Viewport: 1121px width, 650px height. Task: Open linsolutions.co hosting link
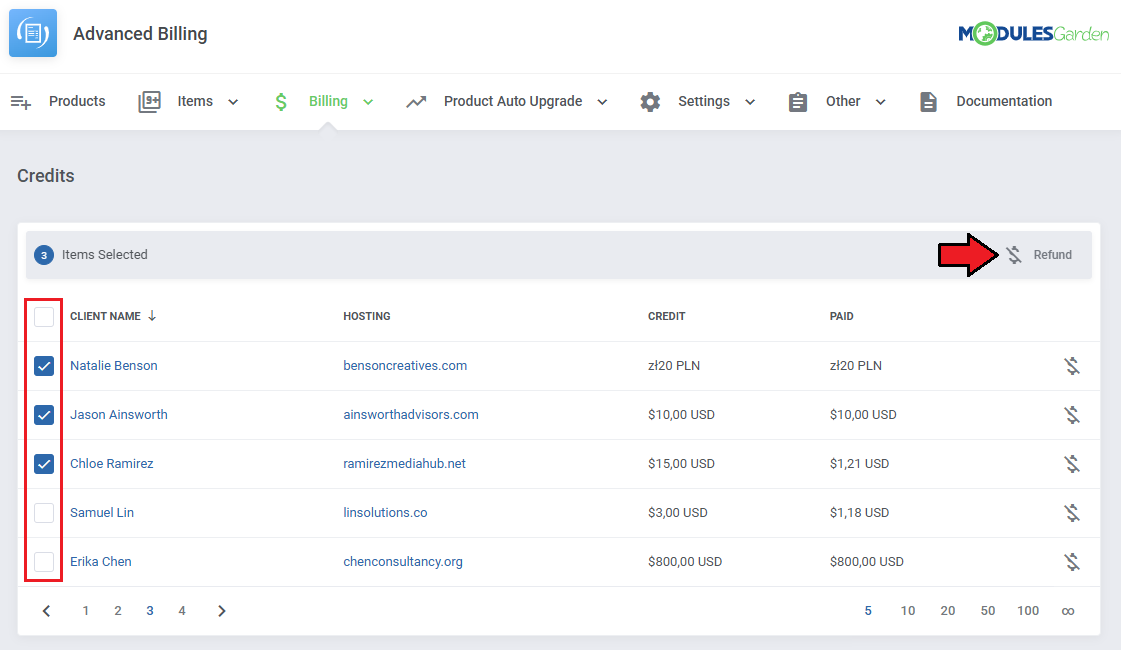(385, 513)
